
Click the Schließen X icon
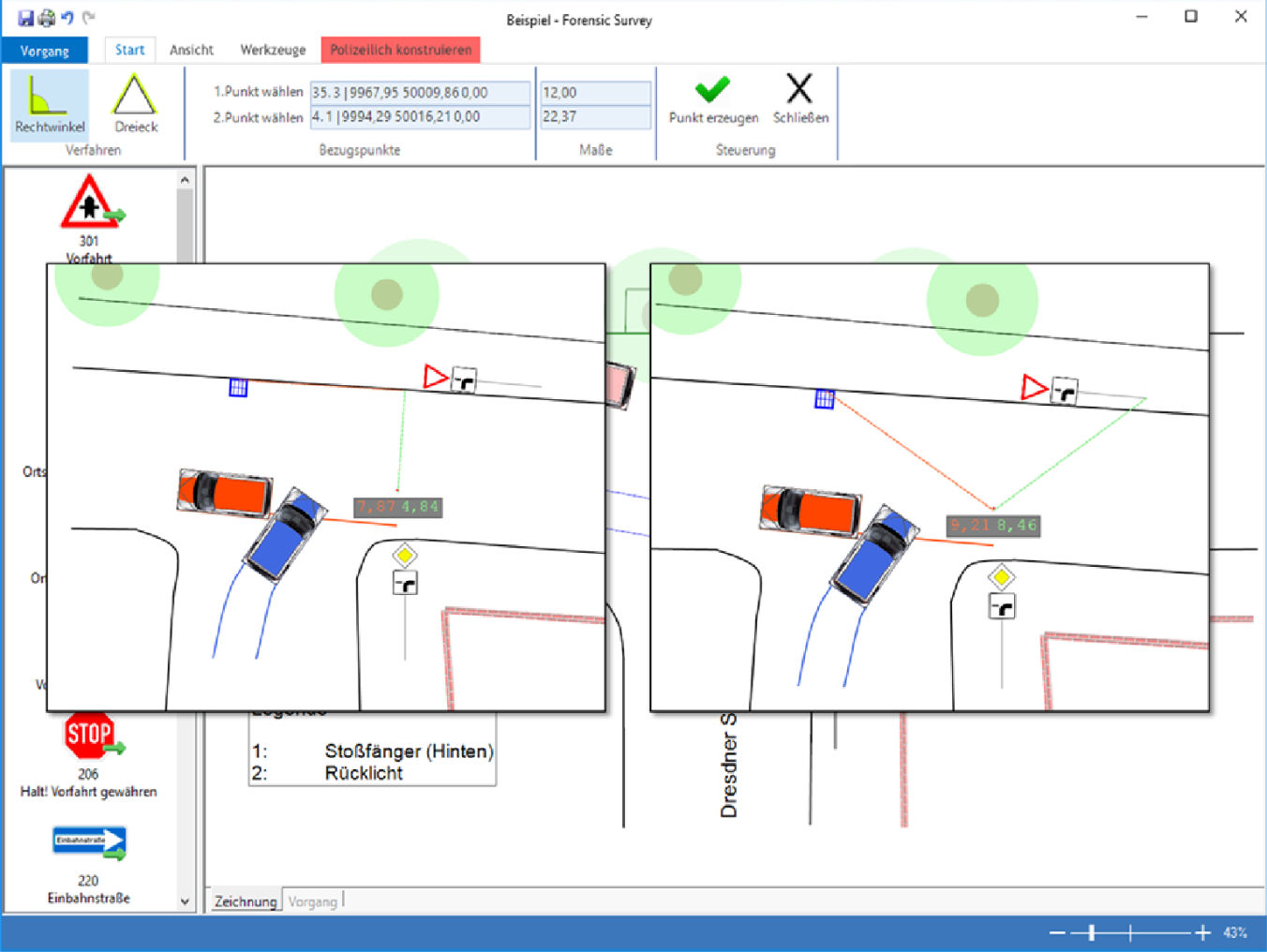tap(799, 90)
